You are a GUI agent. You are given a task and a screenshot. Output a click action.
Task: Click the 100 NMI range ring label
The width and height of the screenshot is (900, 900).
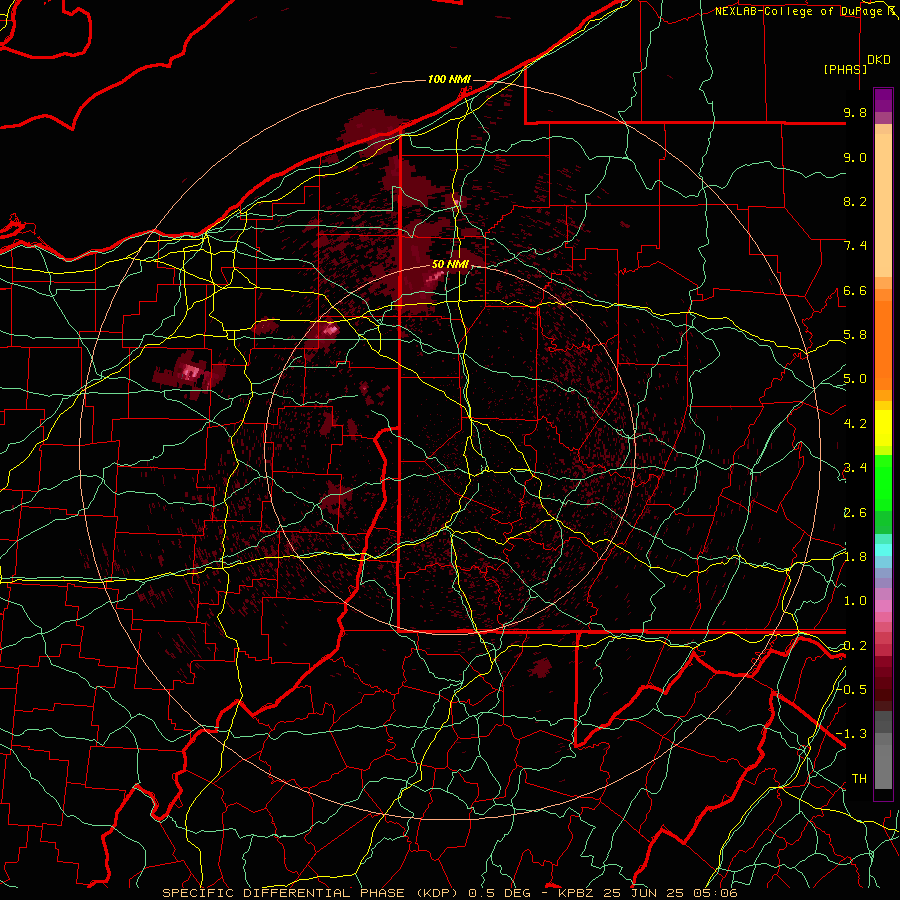click(x=449, y=79)
